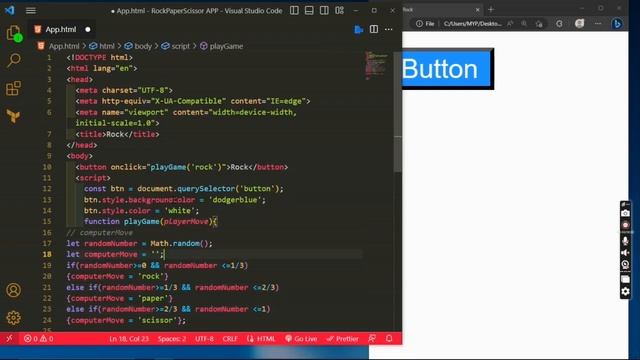
Task: Open errors and warnings count in status bar
Action: tap(38, 338)
